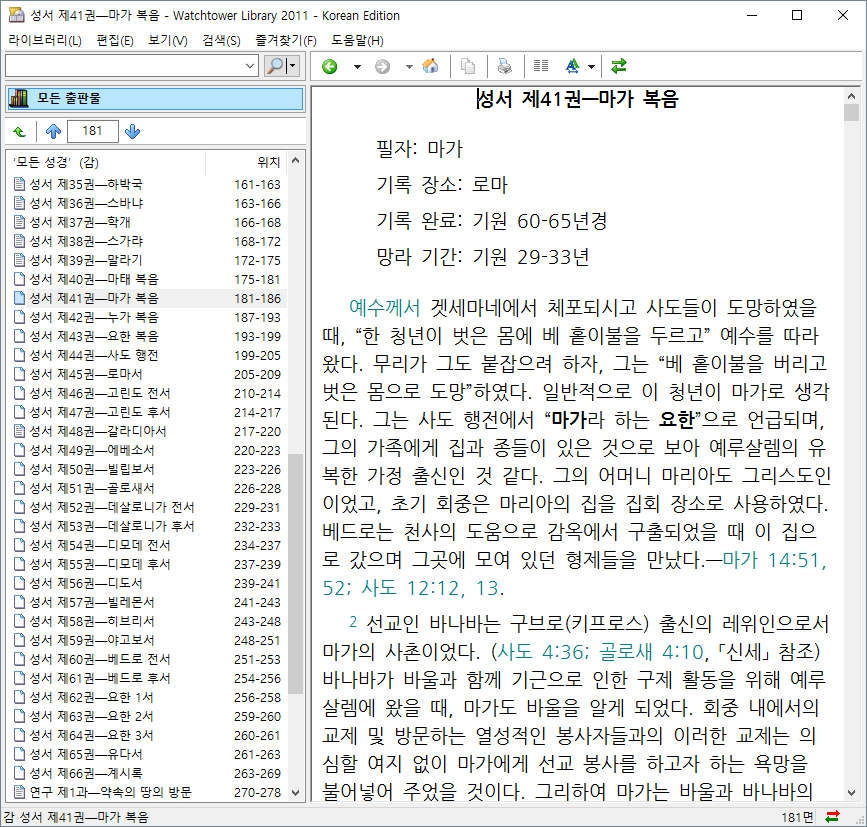Click the font size 'A' icon
867x827 pixels.
[x=572, y=66]
